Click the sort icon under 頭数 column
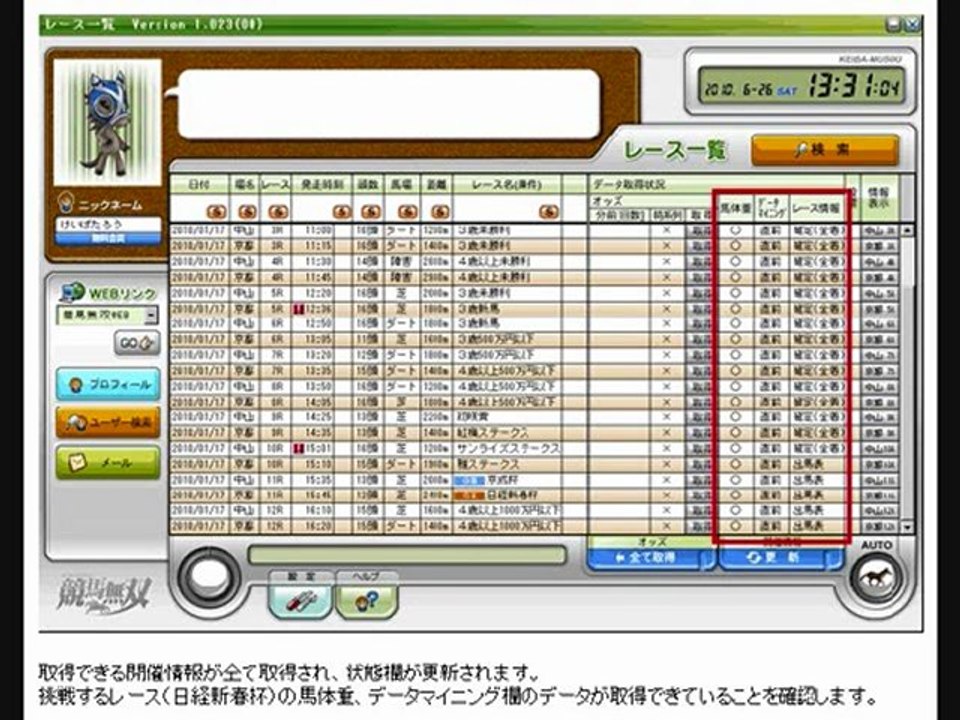Image resolution: width=960 pixels, height=720 pixels. 371,212
